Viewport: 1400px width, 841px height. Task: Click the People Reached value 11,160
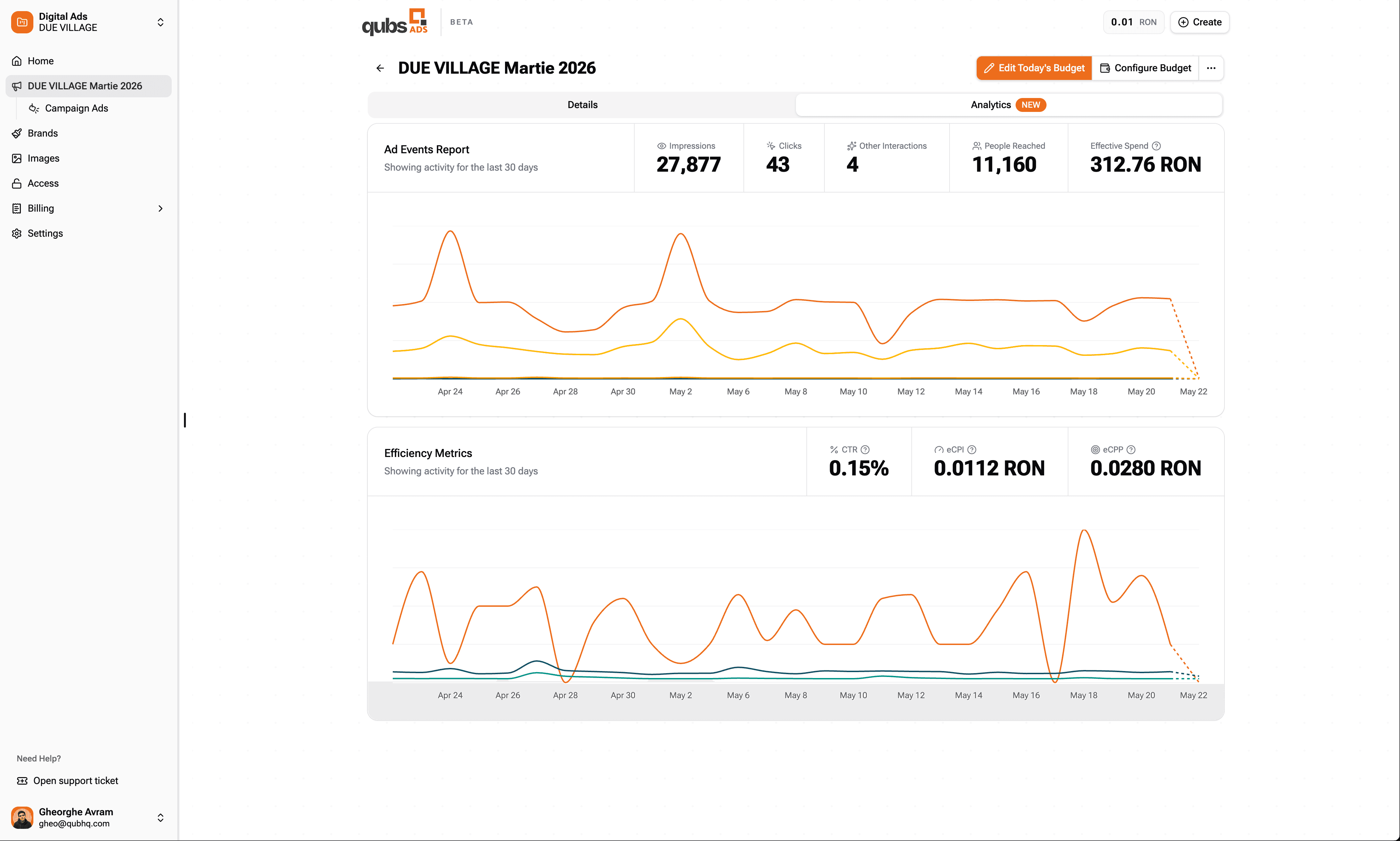1004,164
